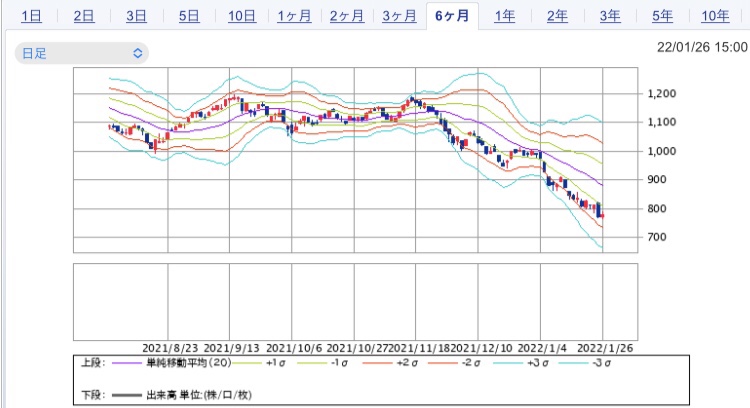The image size is (750, 408).
Task: Open the 日足 interval dropdown
Action: coord(82,53)
